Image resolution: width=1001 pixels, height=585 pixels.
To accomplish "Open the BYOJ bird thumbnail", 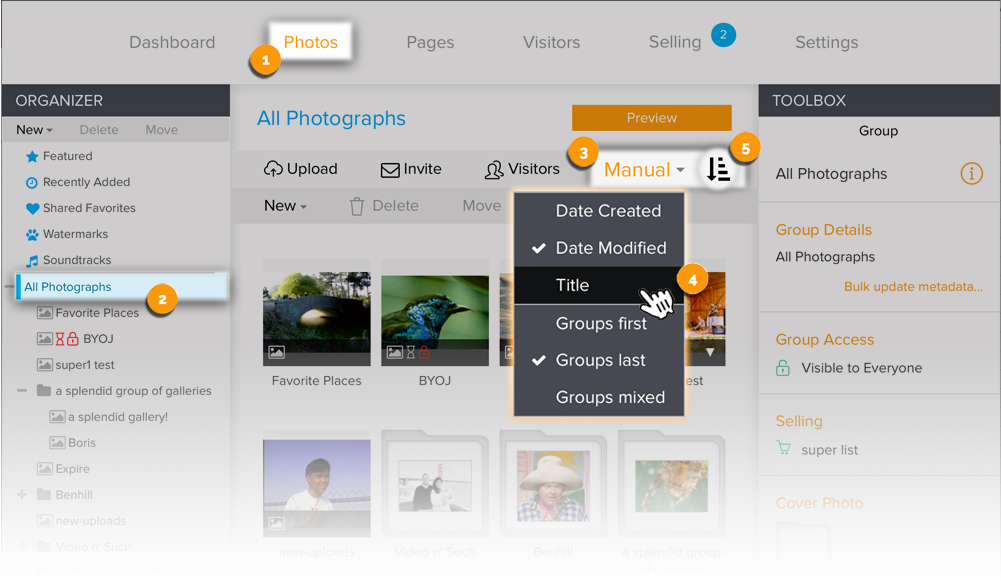I will pyautogui.click(x=435, y=319).
